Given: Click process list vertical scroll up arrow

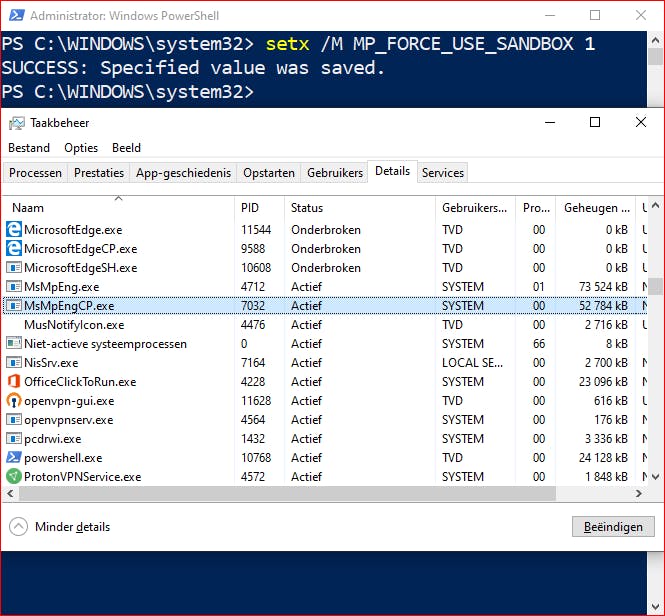Looking at the screenshot, I should pos(655,205).
